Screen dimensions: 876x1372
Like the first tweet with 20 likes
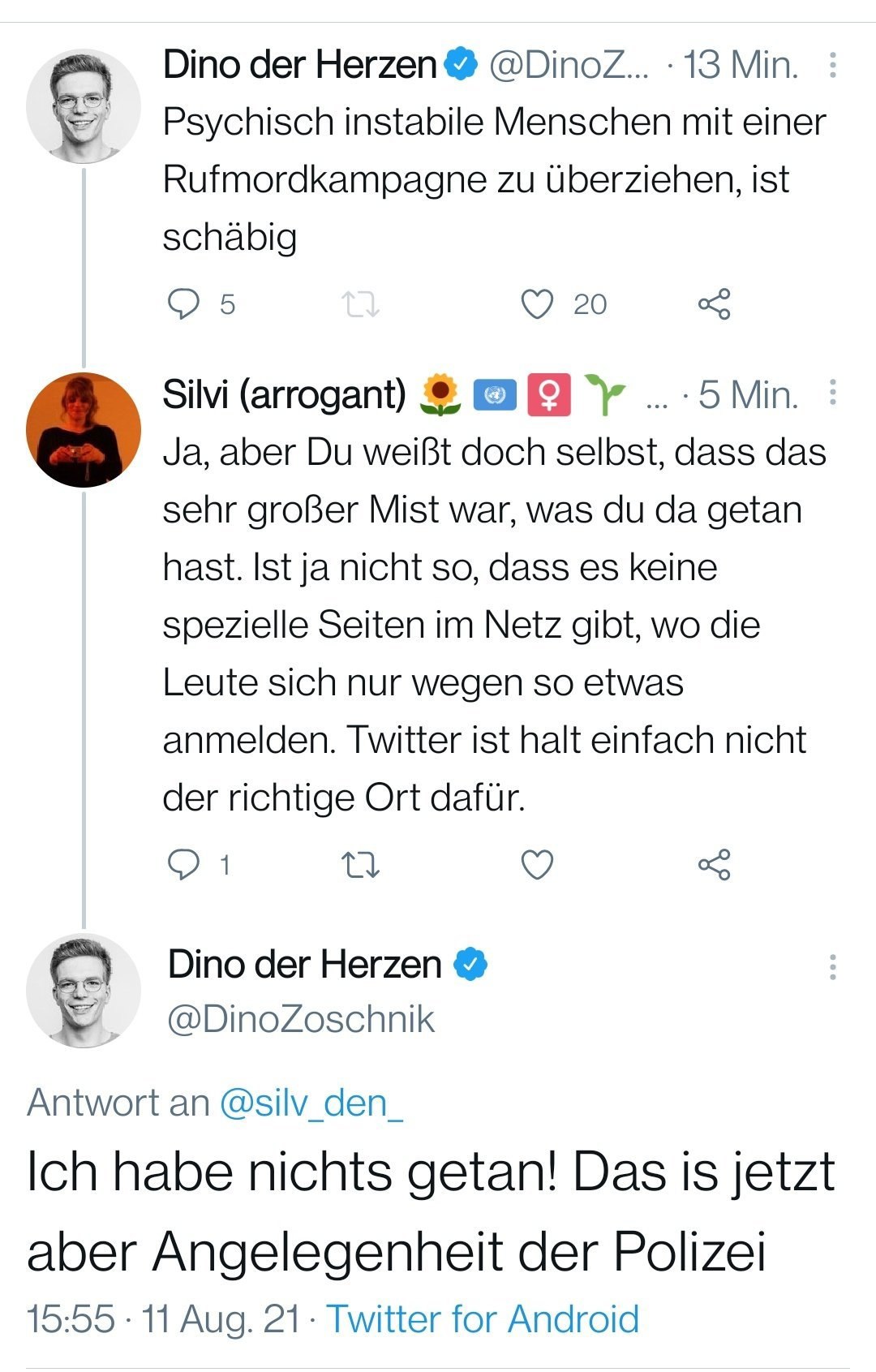(537, 304)
